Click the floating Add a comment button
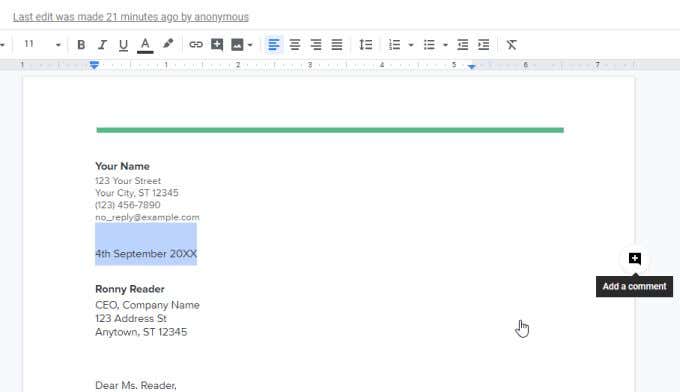 [635, 258]
